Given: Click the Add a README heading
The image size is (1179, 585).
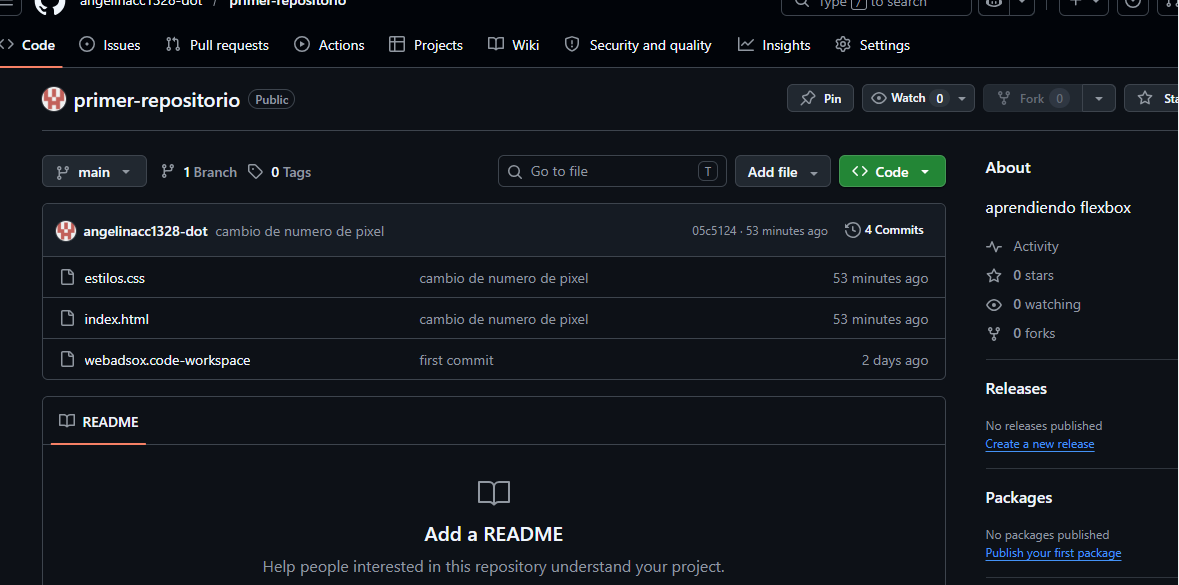Looking at the screenshot, I should pyautogui.click(x=493, y=535).
